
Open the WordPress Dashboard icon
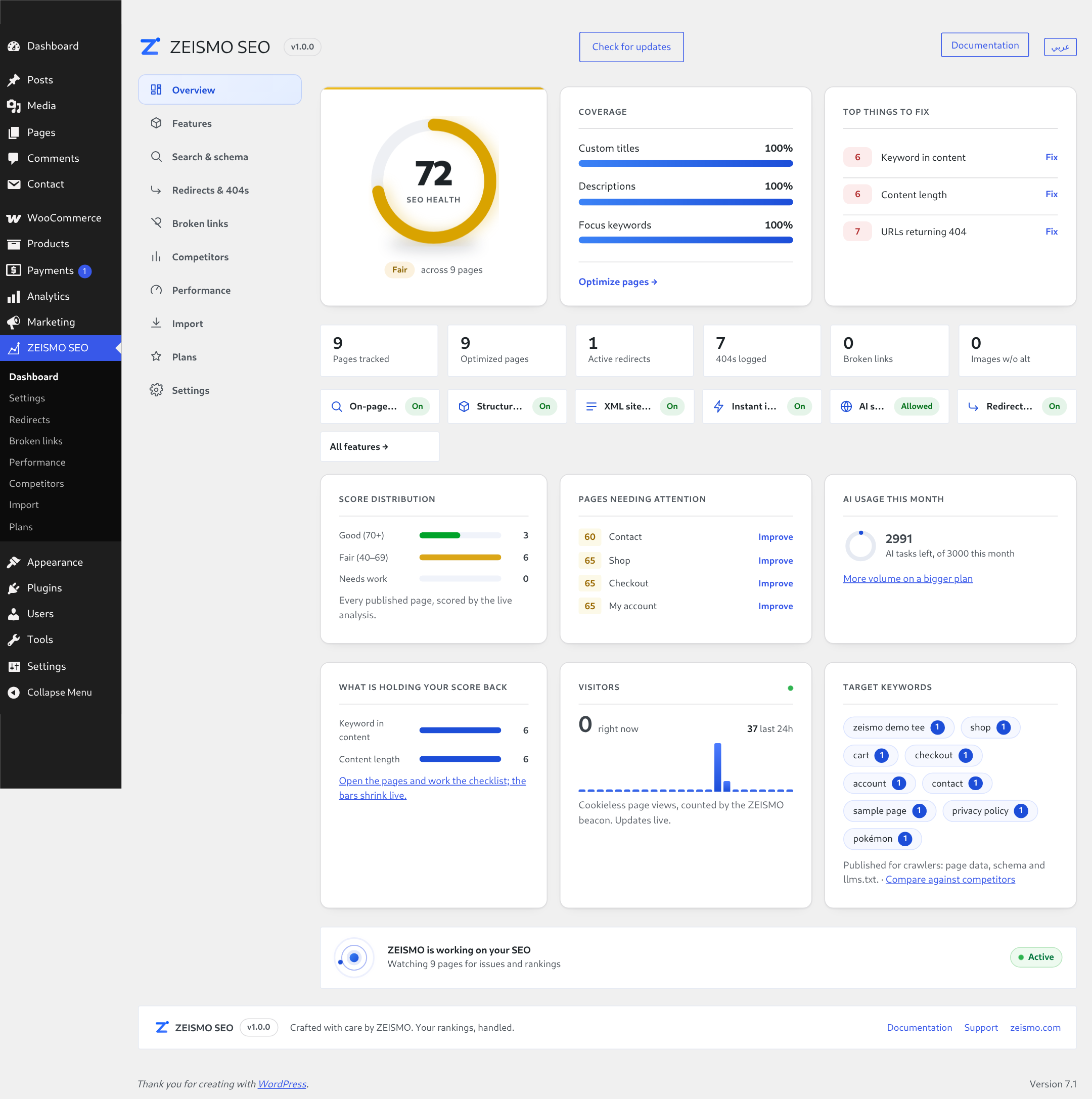14,46
